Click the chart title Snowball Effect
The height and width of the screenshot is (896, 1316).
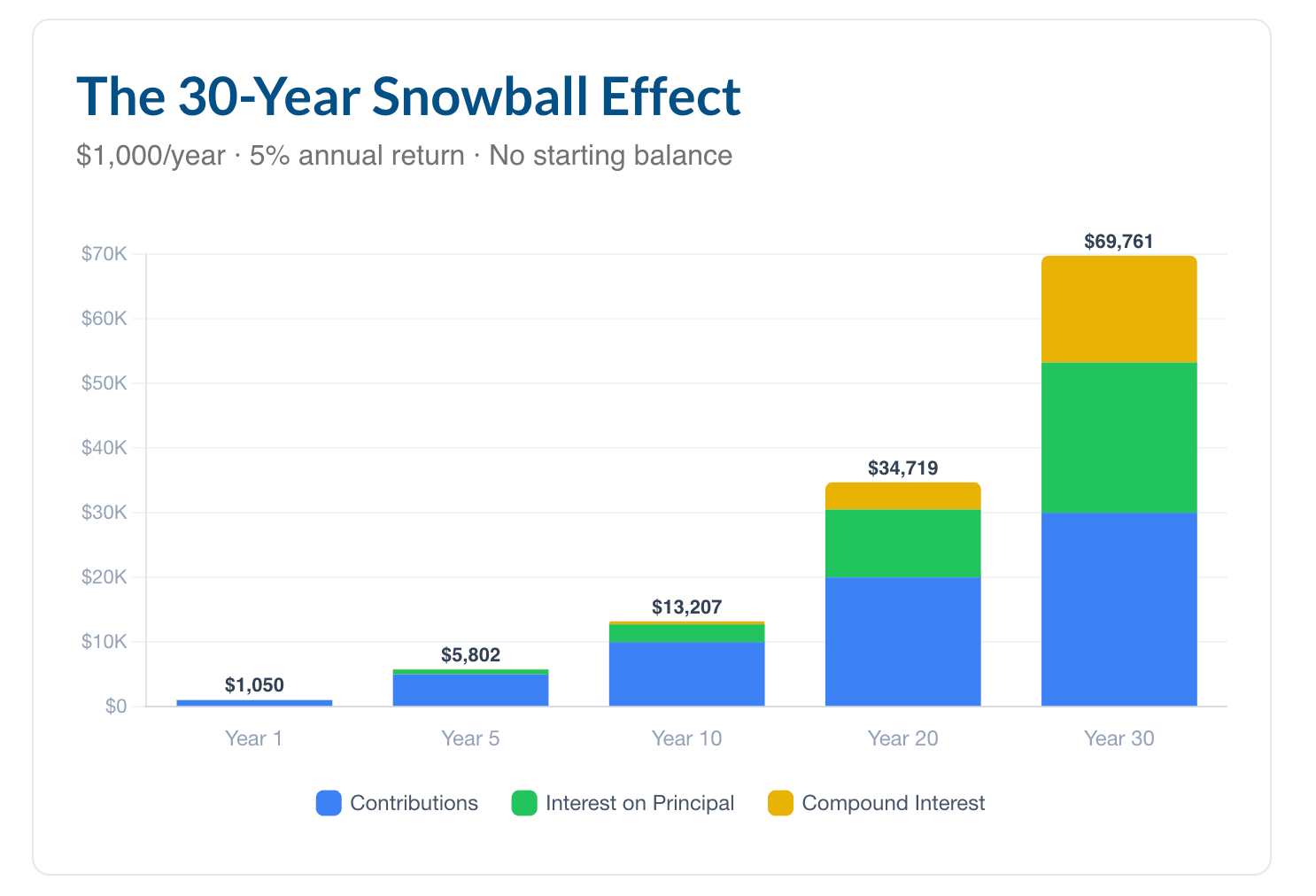[555, 96]
